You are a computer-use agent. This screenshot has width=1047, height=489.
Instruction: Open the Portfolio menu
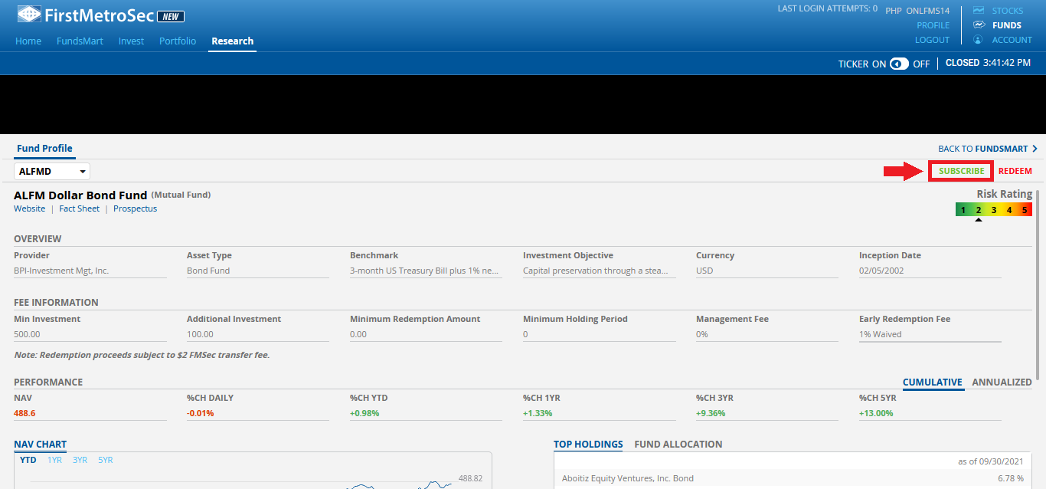click(178, 41)
